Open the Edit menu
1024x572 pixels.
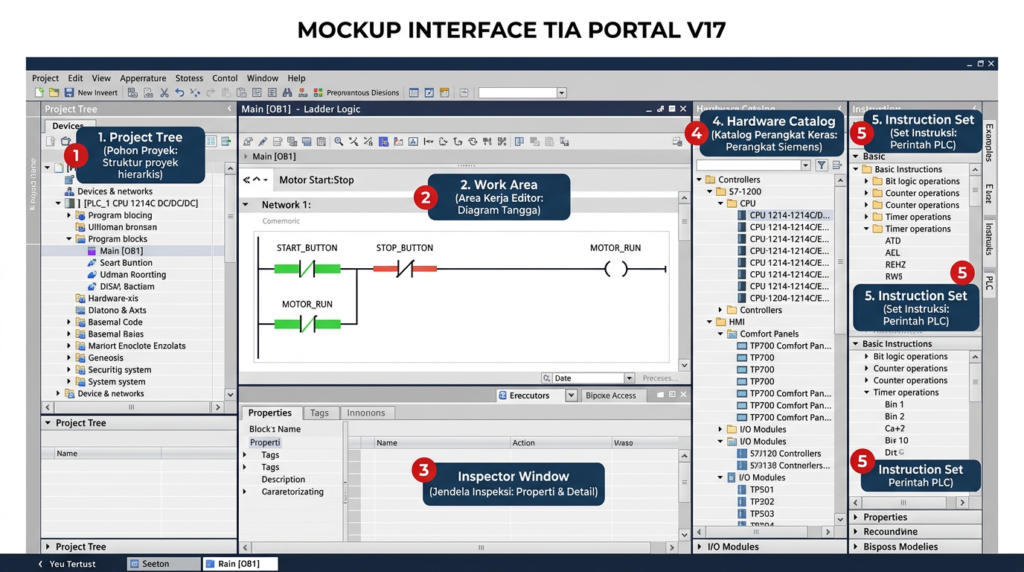[x=75, y=78]
